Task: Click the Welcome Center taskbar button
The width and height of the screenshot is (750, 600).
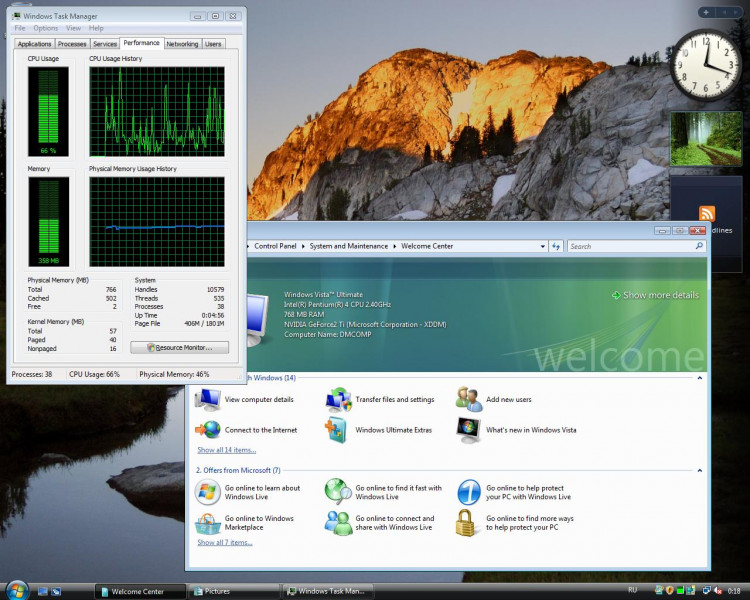Action: click(x=140, y=591)
